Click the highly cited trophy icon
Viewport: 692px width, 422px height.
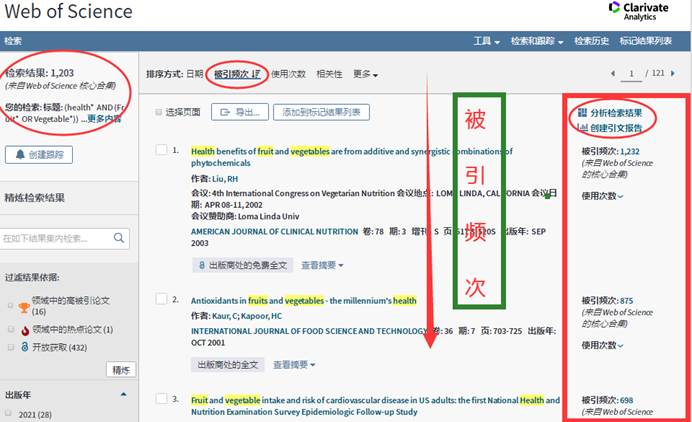(24, 307)
